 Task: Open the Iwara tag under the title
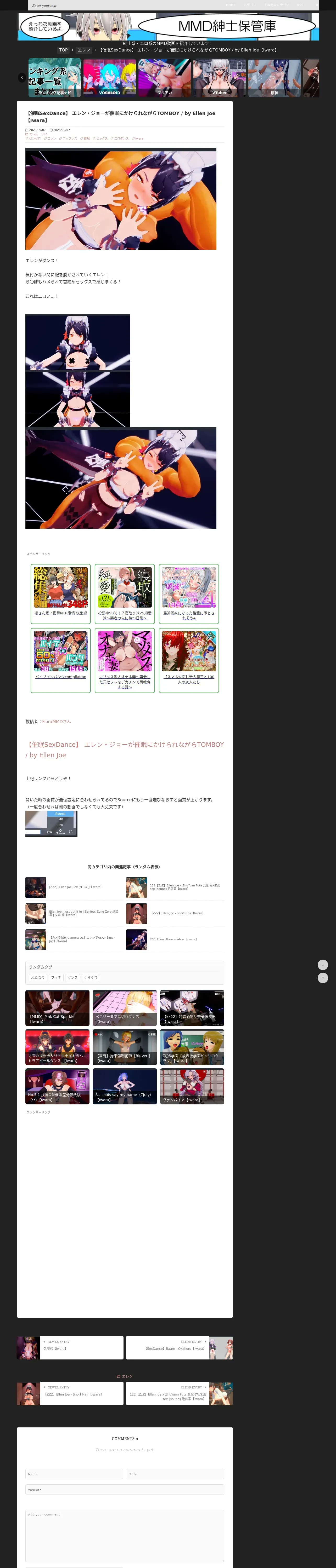click(138, 138)
